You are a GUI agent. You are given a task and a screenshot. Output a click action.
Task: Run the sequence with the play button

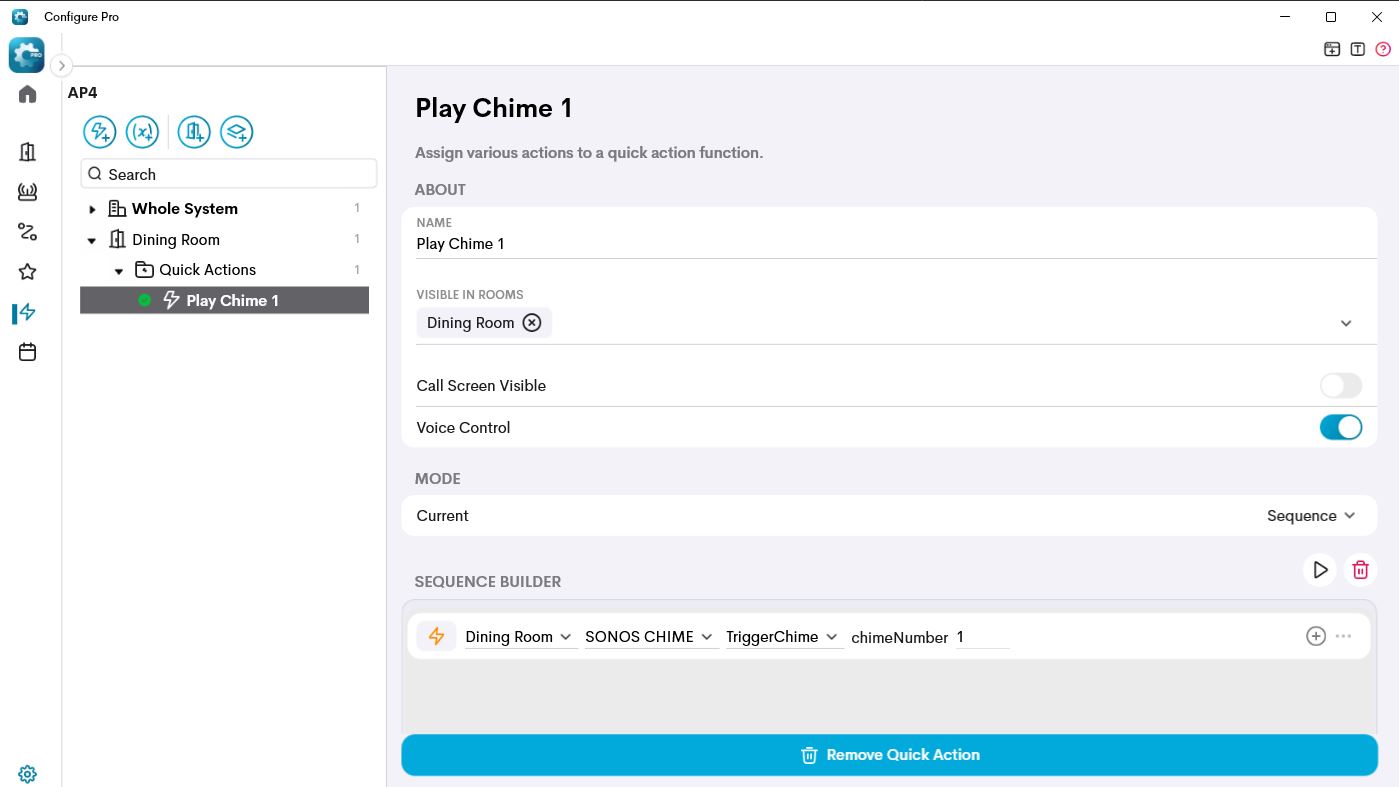1320,570
